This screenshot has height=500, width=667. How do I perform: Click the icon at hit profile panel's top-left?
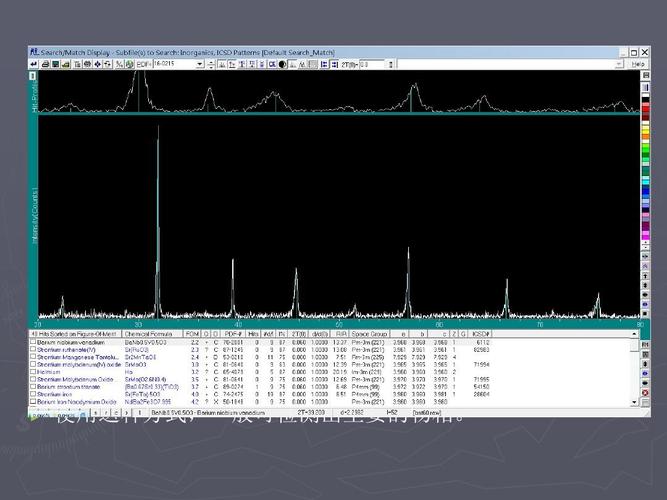coord(33,75)
